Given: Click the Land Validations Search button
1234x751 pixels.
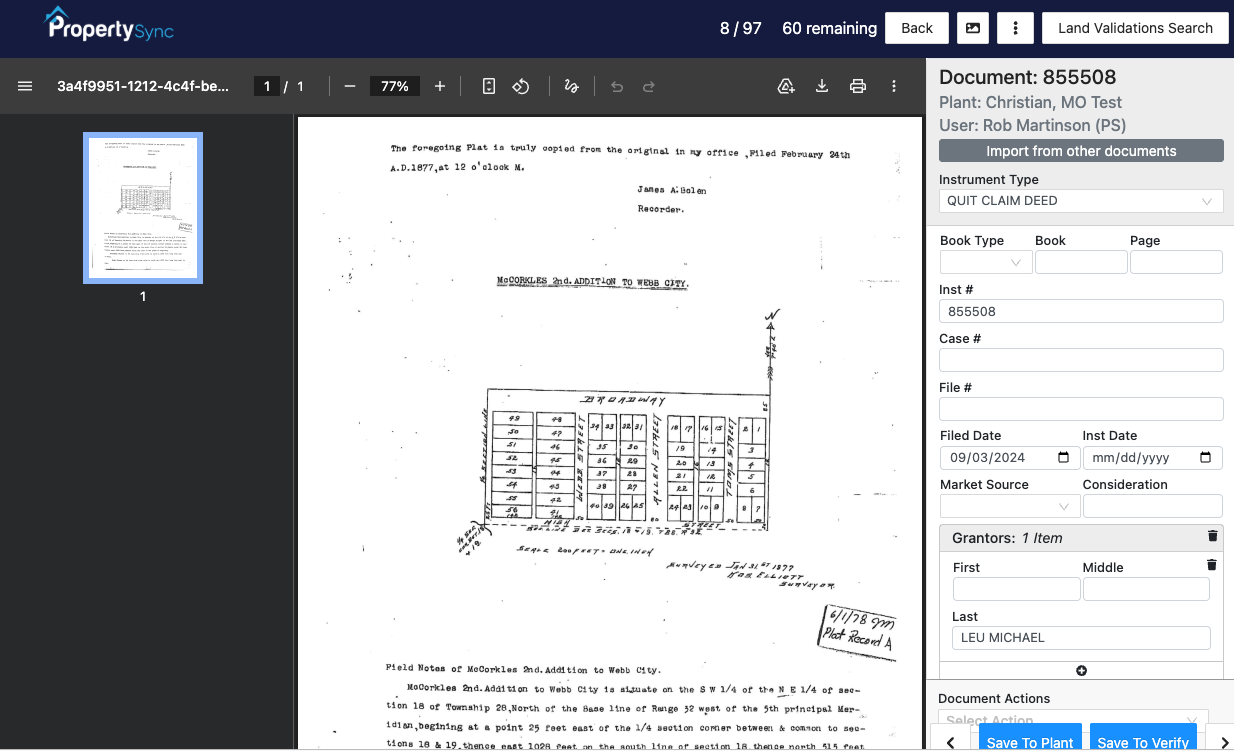Looking at the screenshot, I should 1135,28.
